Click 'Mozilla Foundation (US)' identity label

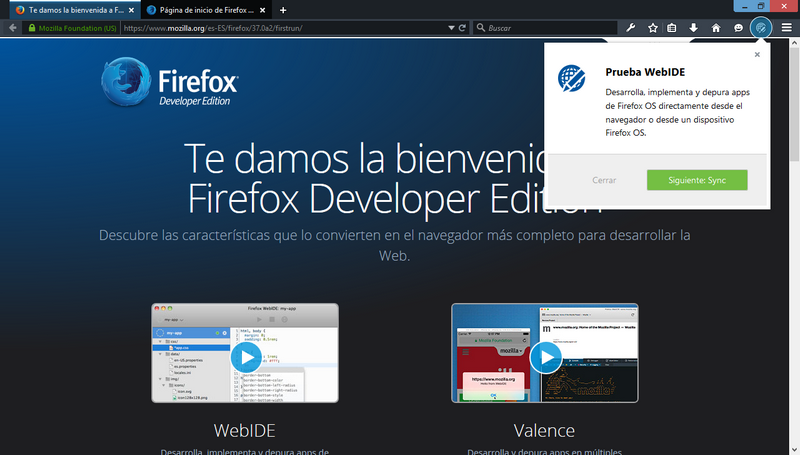pyautogui.click(x=78, y=28)
